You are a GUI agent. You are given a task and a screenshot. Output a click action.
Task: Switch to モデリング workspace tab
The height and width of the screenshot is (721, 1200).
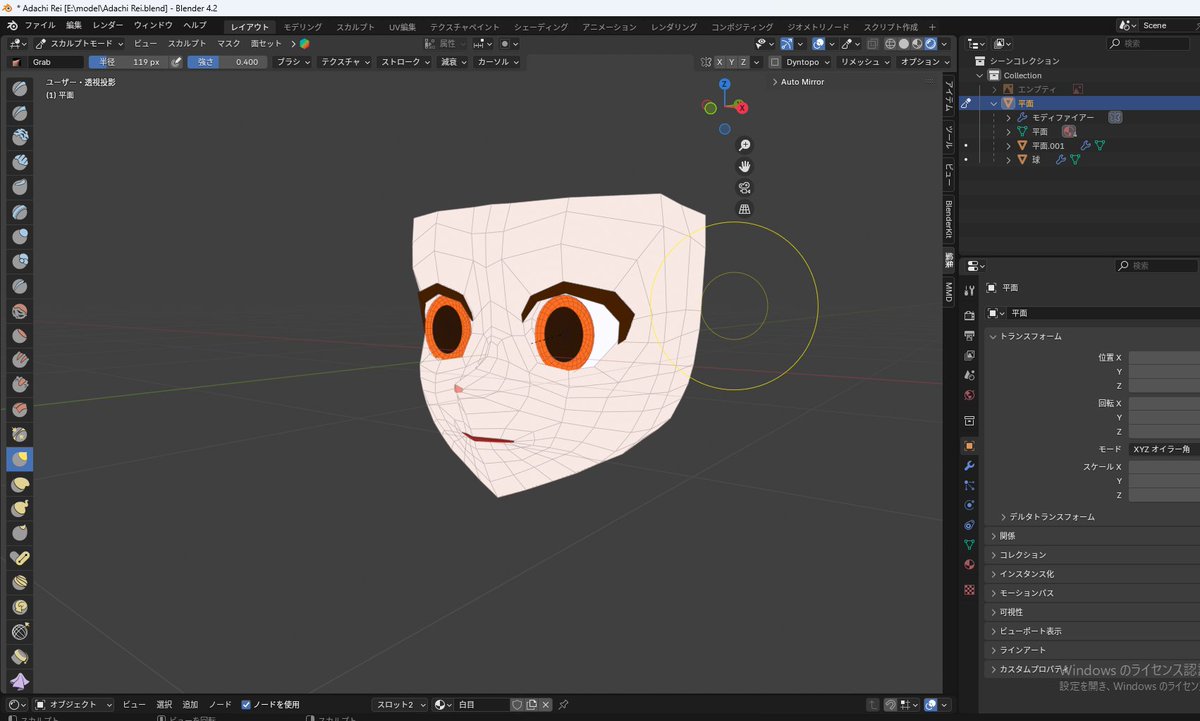click(x=303, y=26)
